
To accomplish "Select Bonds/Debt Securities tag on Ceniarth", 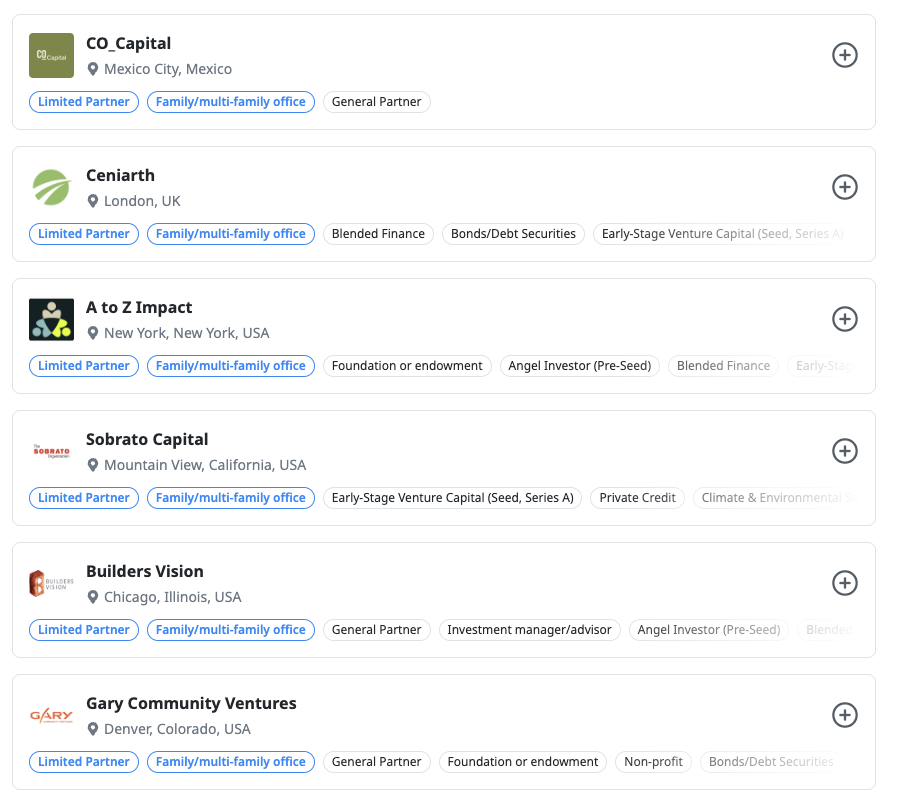I will (513, 234).
